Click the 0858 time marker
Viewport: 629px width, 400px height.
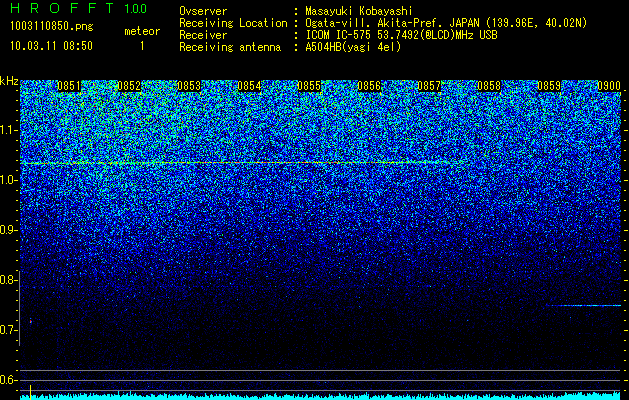[x=489, y=86]
